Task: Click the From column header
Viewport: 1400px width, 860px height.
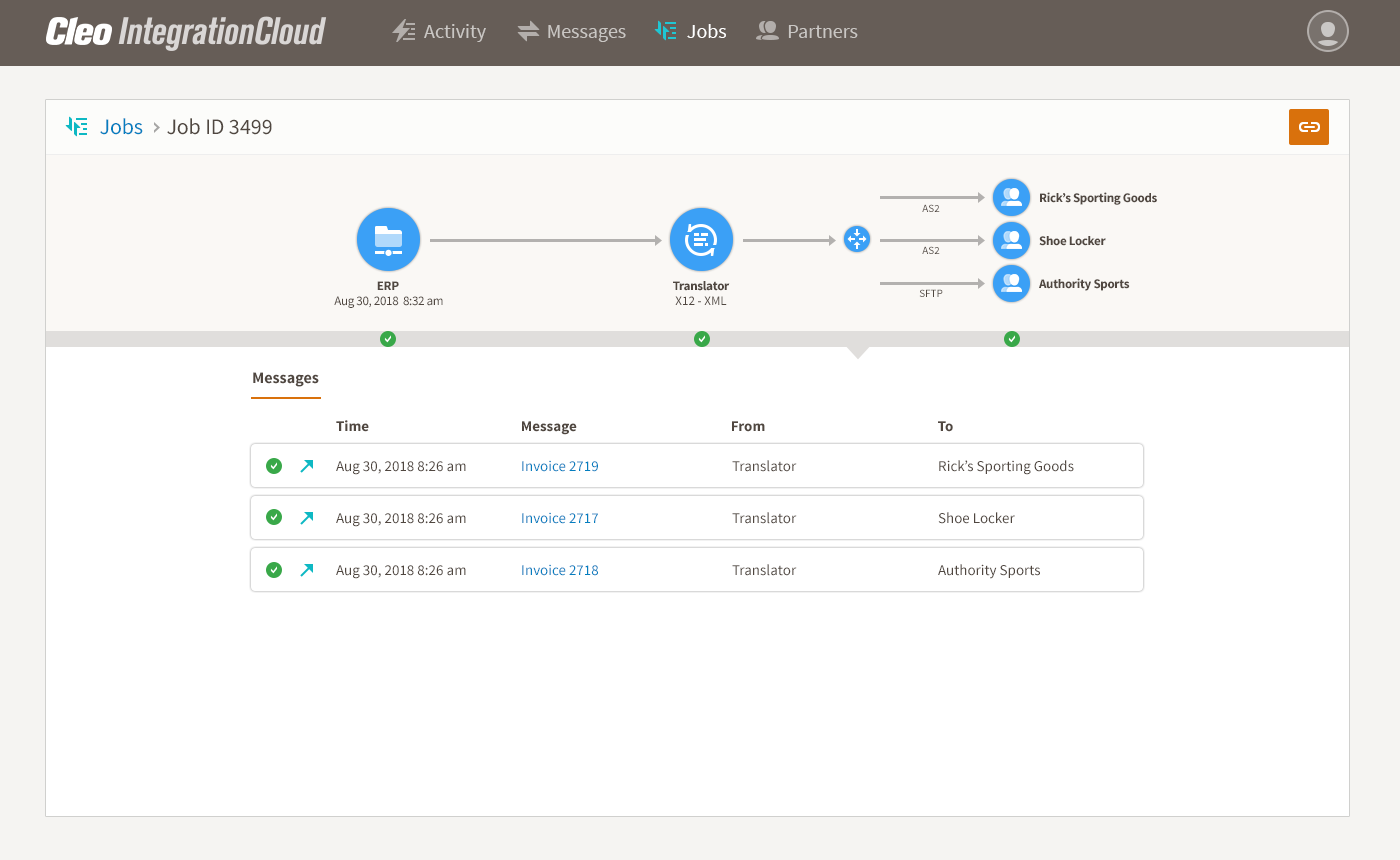Action: pyautogui.click(x=748, y=426)
